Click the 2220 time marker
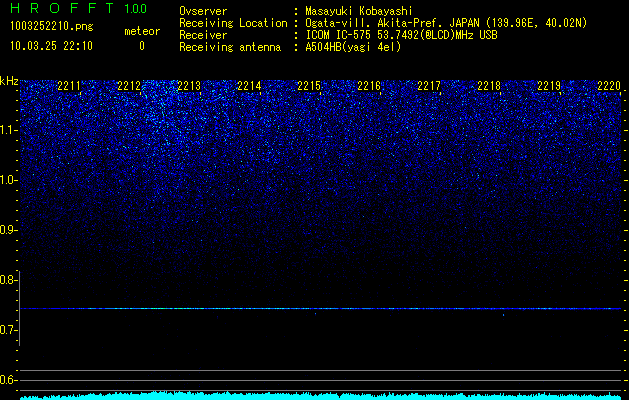The width and height of the screenshot is (629, 400). tap(609, 86)
